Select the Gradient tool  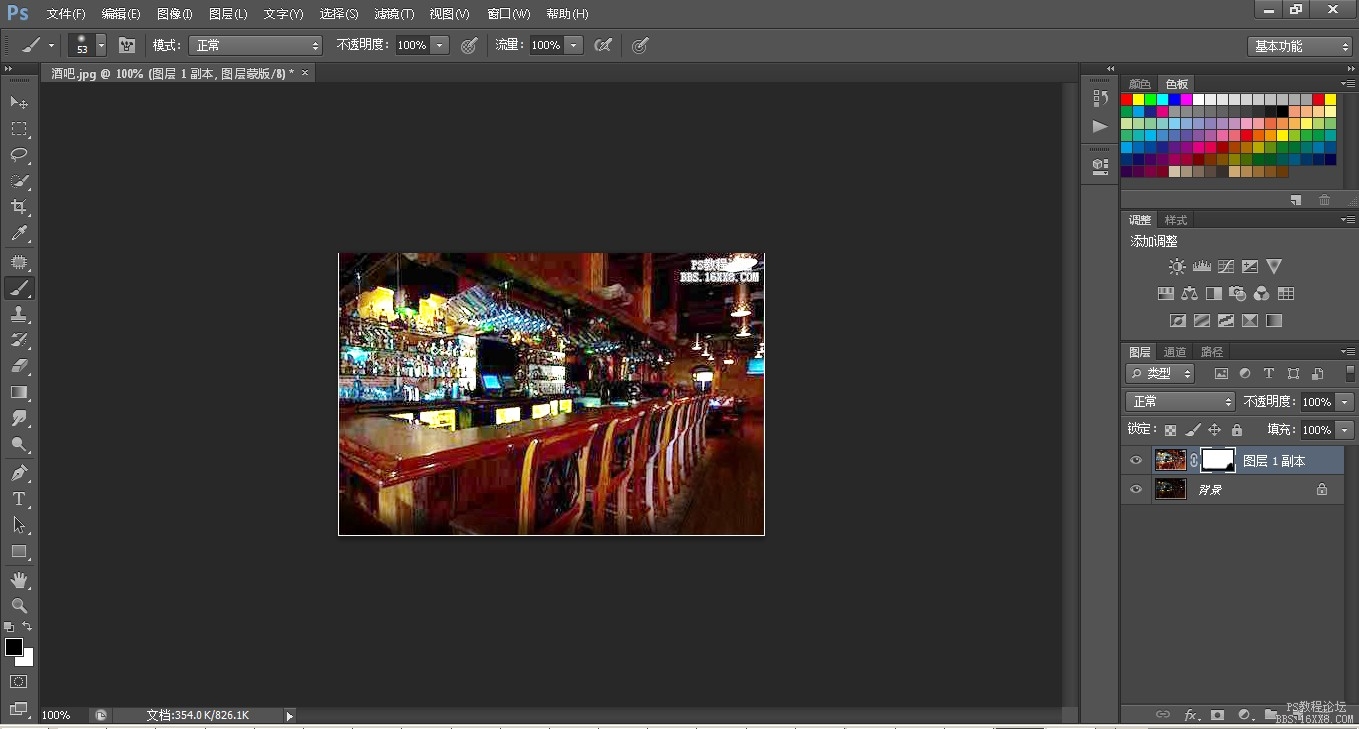pos(19,392)
